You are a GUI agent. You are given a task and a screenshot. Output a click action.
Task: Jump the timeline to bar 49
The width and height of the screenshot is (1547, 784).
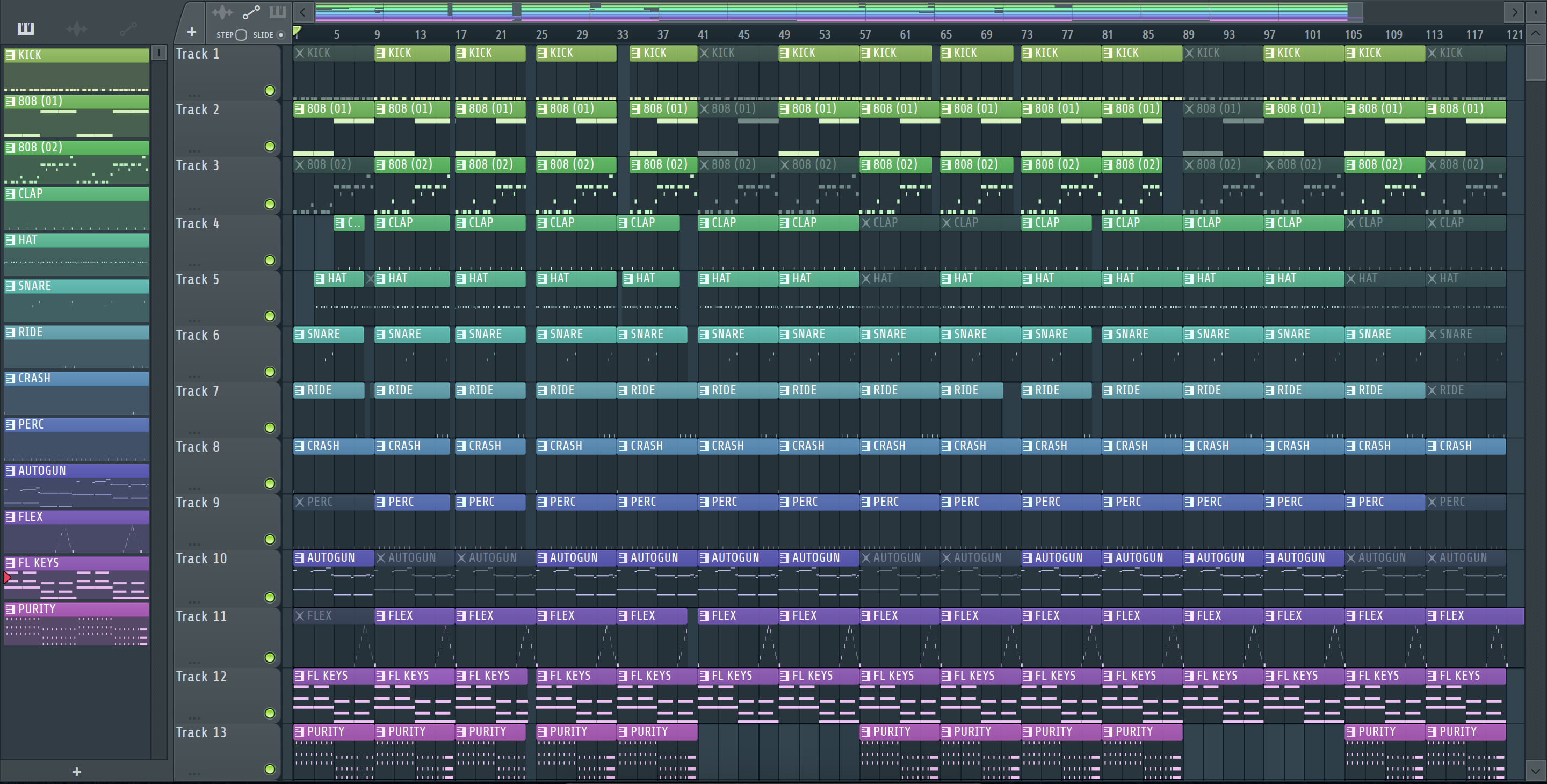[x=784, y=35]
